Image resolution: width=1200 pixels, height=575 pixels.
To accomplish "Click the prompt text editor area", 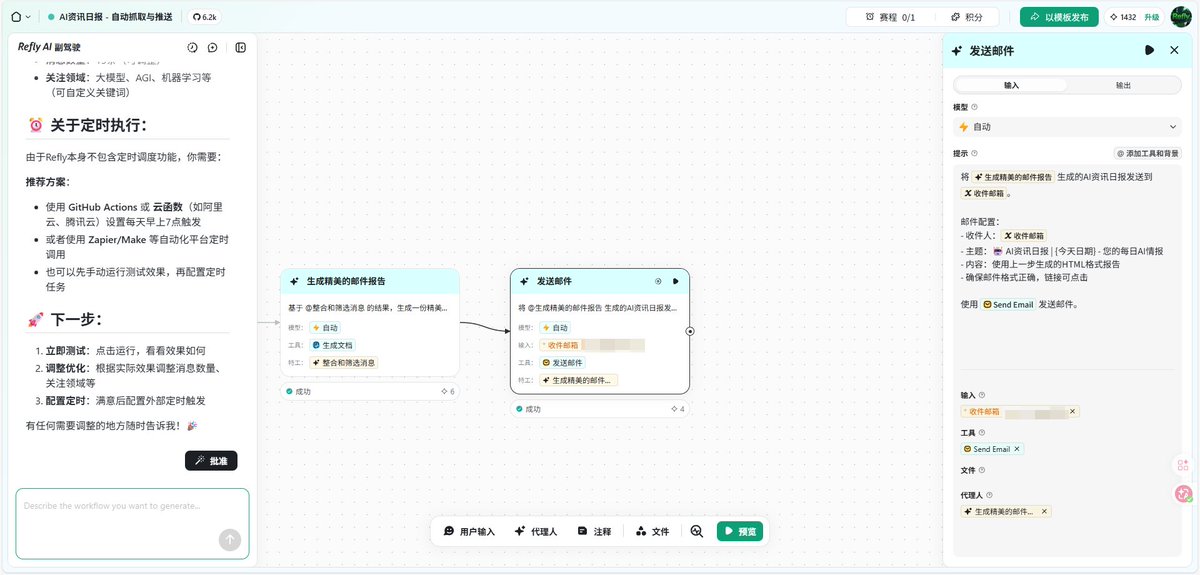I will [x=1068, y=265].
